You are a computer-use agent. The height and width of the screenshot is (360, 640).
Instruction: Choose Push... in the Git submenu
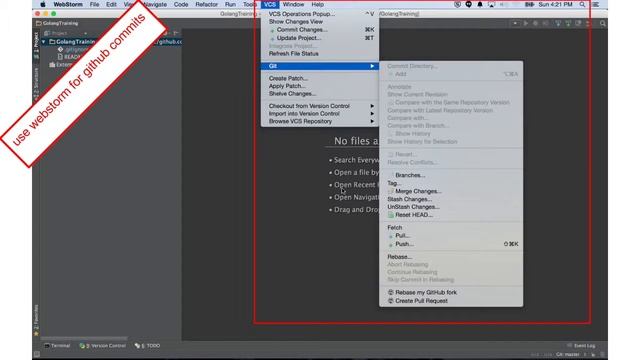(451, 244)
